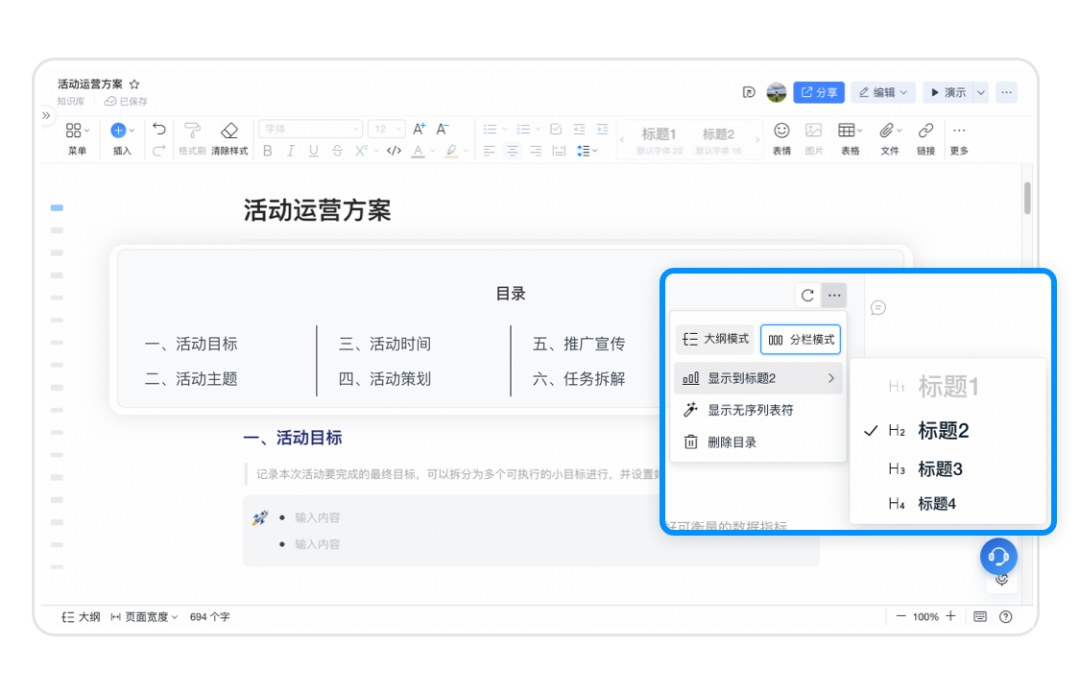Screen dimensions: 1080x694
Task: Open the 页面宽度 dropdown
Action: pyautogui.click(x=145, y=617)
